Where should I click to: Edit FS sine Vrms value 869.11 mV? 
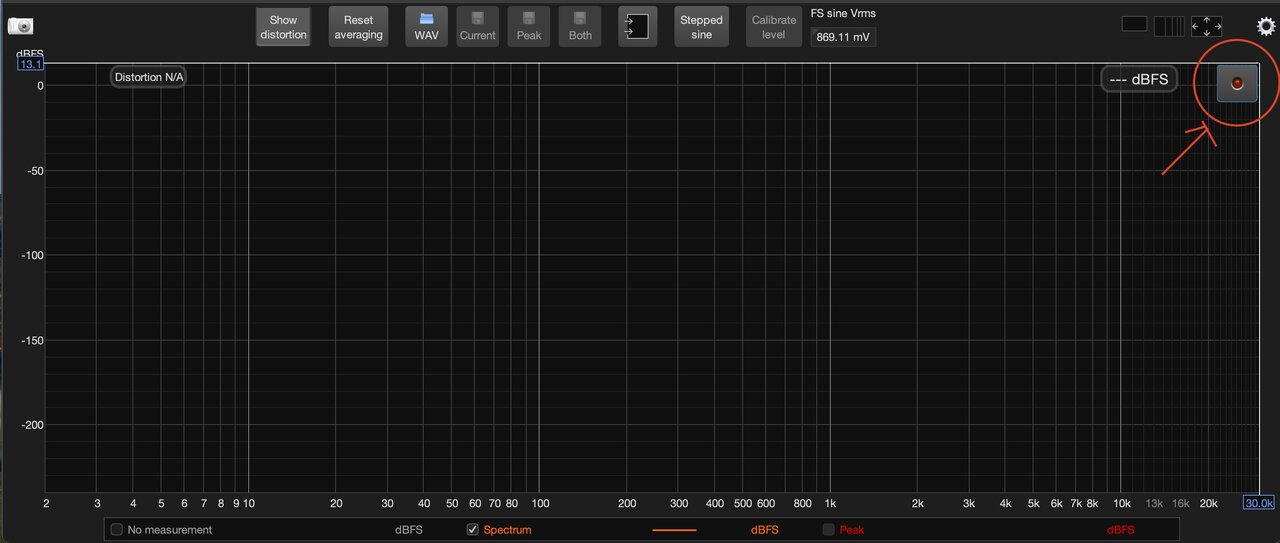point(843,36)
